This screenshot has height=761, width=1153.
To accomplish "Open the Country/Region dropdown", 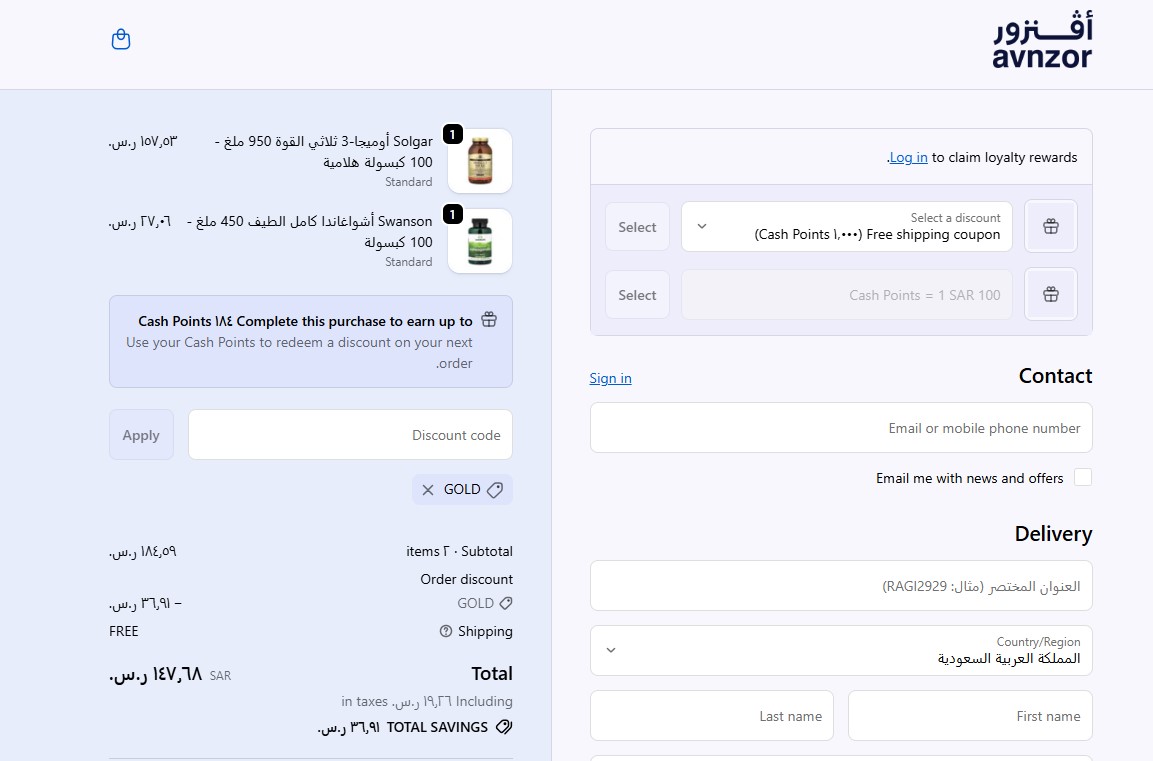I will 841,651.
